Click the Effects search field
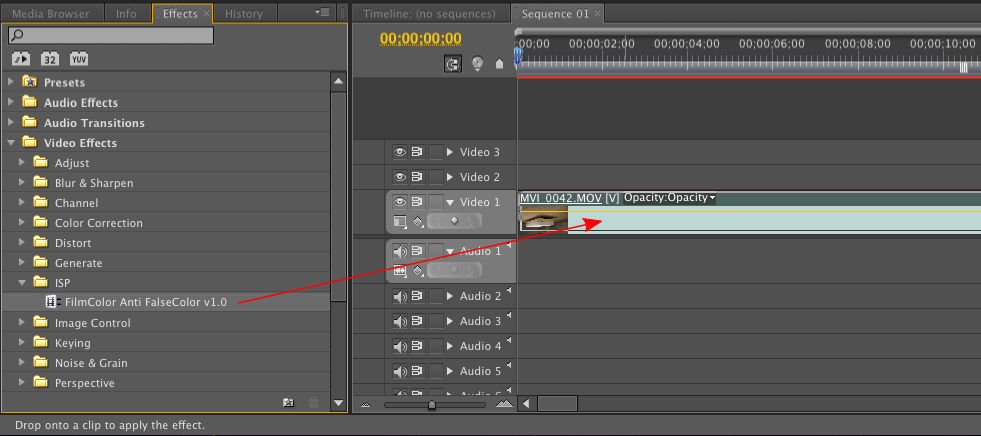The height and width of the screenshot is (436, 981). coord(111,36)
